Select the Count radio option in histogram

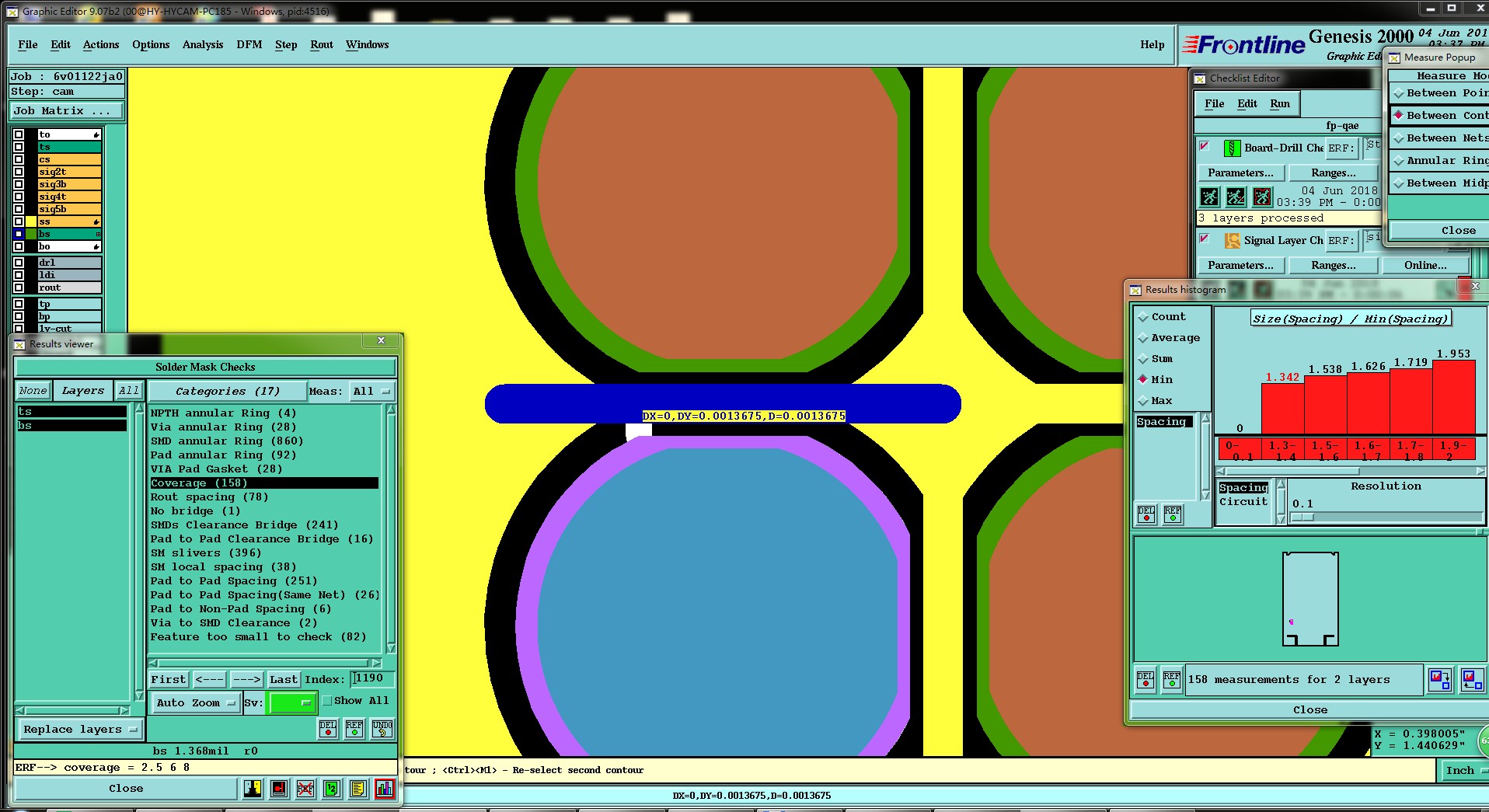click(x=1143, y=317)
